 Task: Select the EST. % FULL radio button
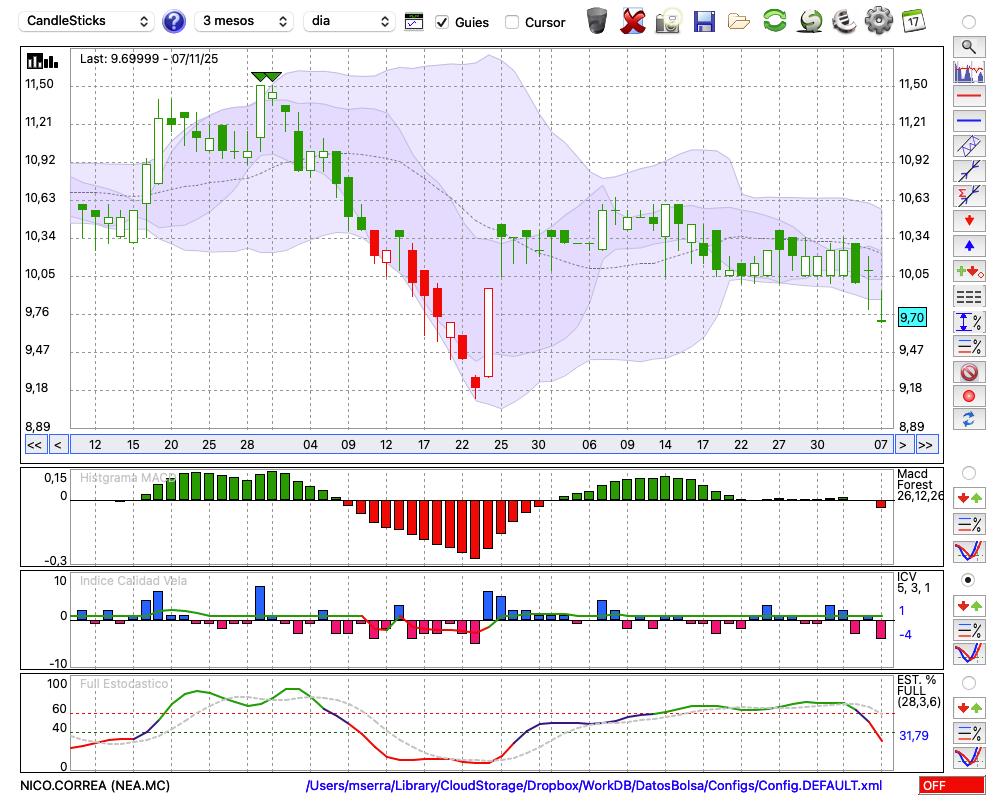pos(968,682)
